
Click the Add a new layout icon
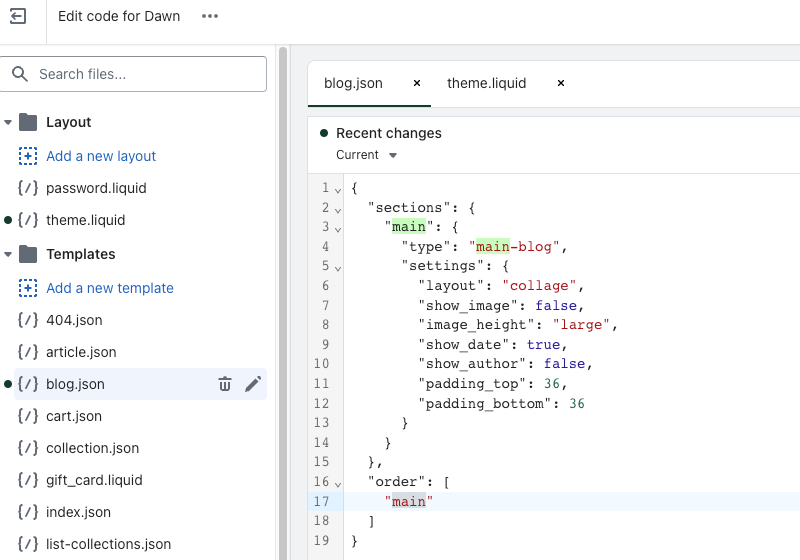coord(28,156)
